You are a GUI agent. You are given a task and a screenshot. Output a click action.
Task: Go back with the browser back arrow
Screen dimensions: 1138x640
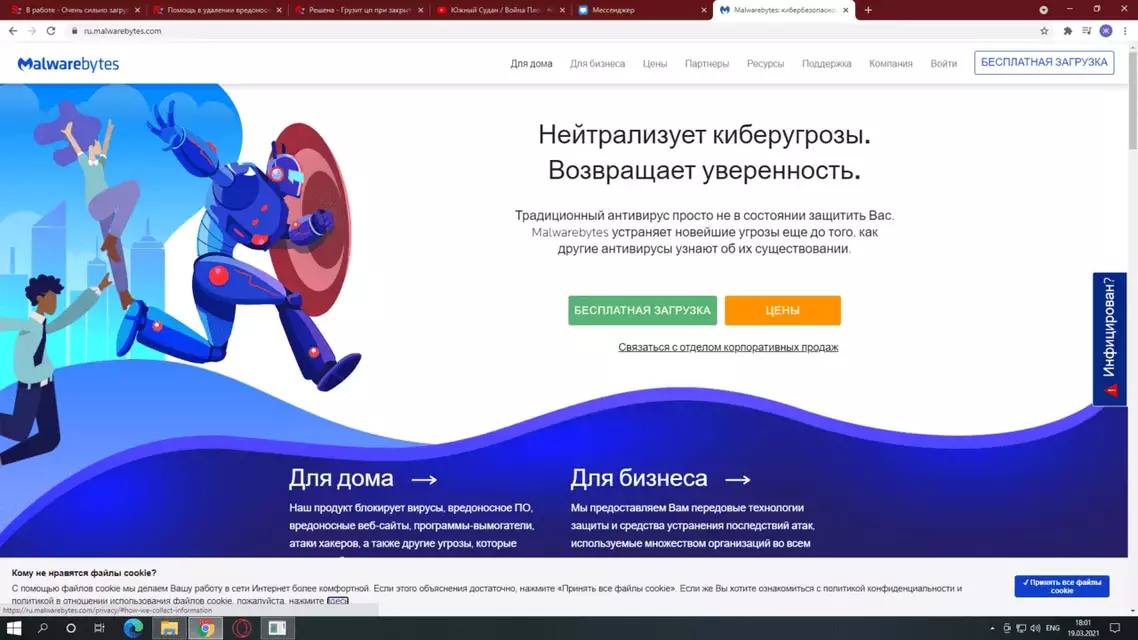click(13, 30)
